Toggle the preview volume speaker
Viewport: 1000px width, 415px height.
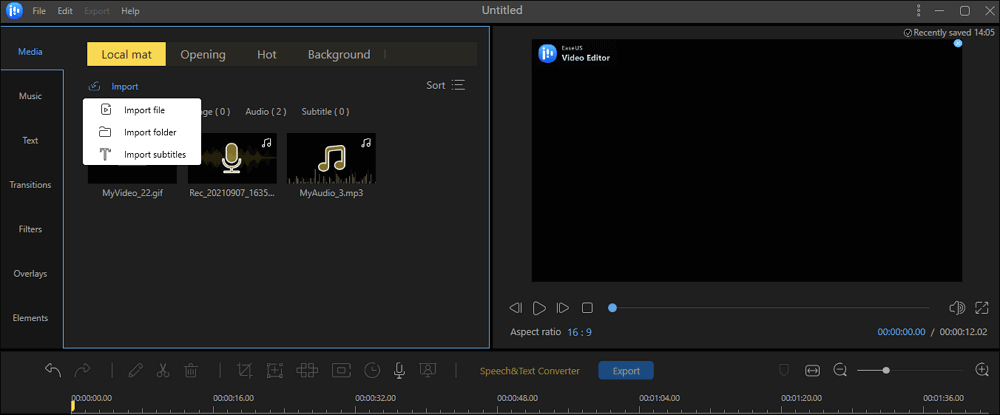click(x=956, y=308)
